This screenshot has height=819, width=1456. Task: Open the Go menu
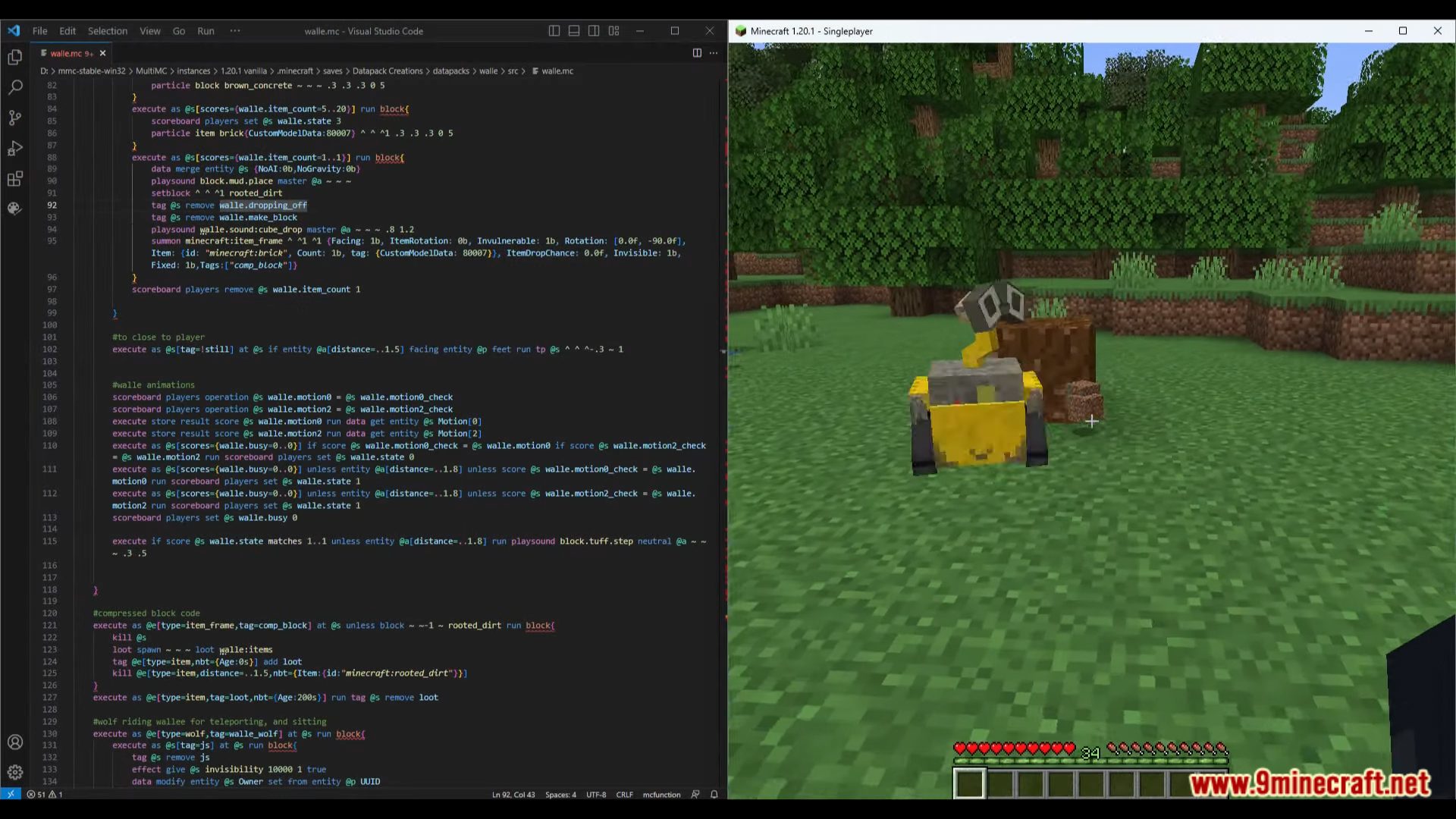179,31
